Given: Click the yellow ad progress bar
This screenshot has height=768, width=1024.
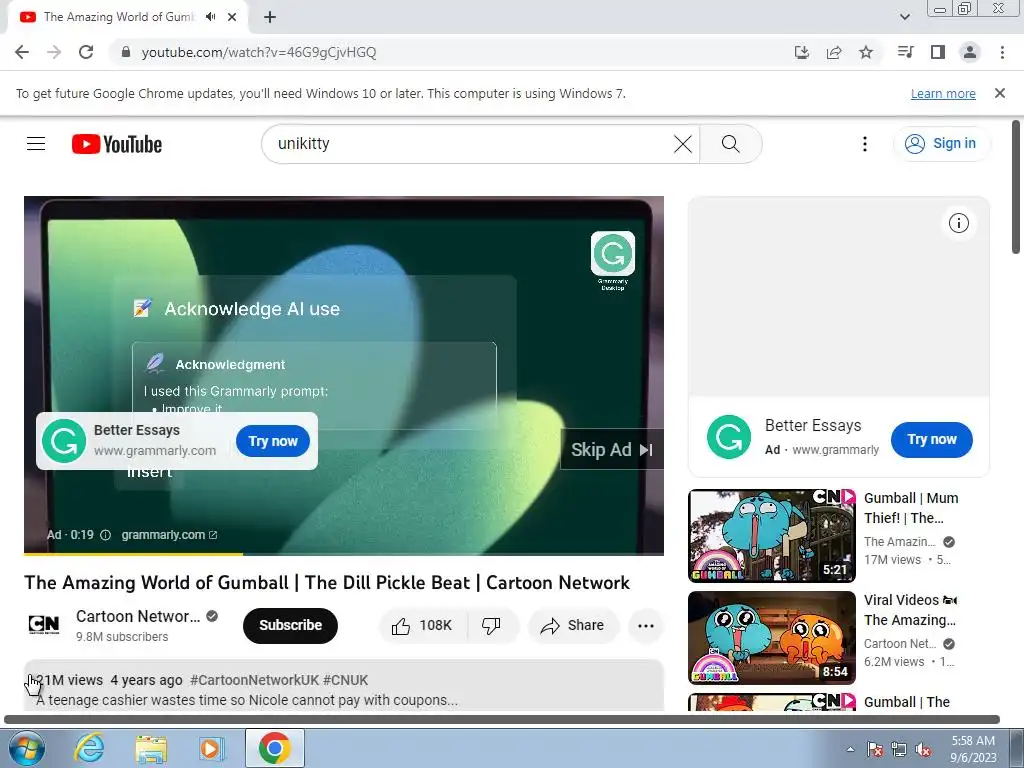Looking at the screenshot, I should tap(133, 554).
